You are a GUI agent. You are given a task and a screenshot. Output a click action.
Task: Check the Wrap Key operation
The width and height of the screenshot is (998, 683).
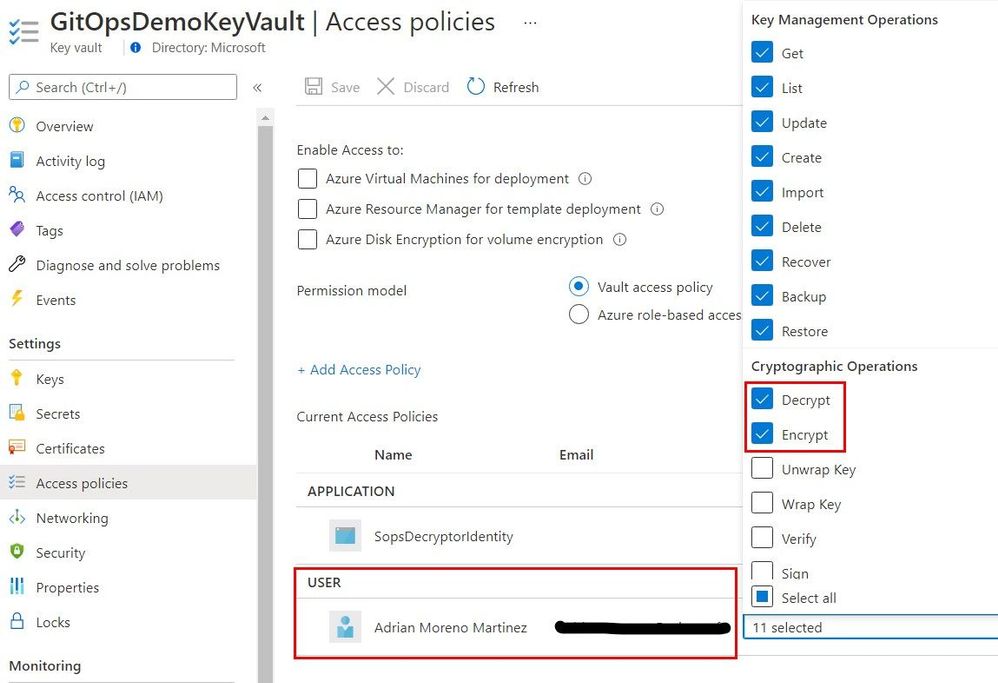click(762, 503)
